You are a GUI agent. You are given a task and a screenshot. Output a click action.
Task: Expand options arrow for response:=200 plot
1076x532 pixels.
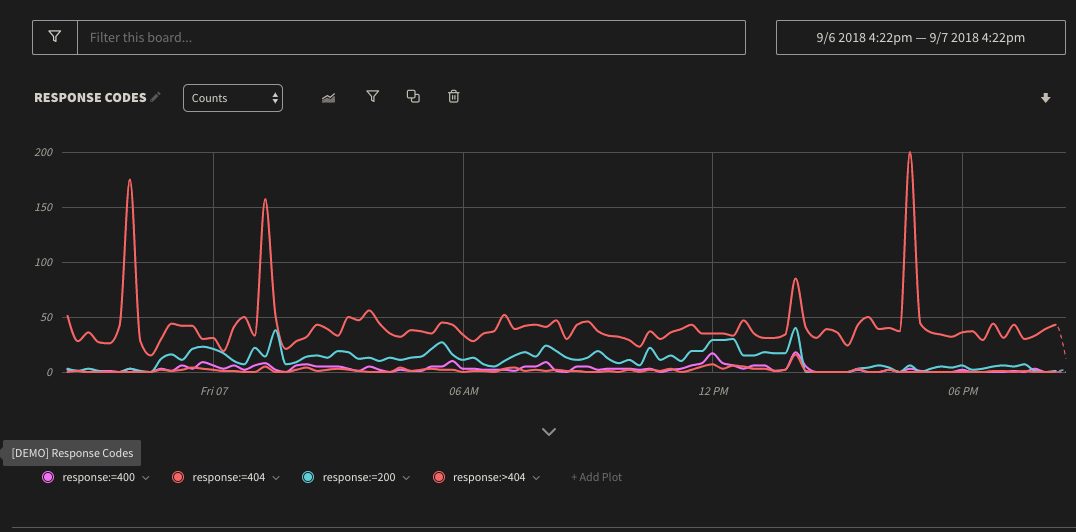406,478
